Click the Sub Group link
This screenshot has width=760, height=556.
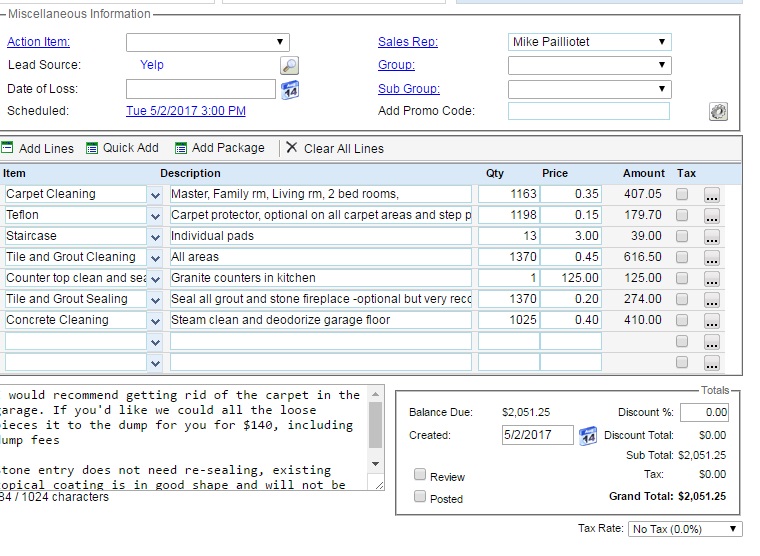tap(409, 89)
